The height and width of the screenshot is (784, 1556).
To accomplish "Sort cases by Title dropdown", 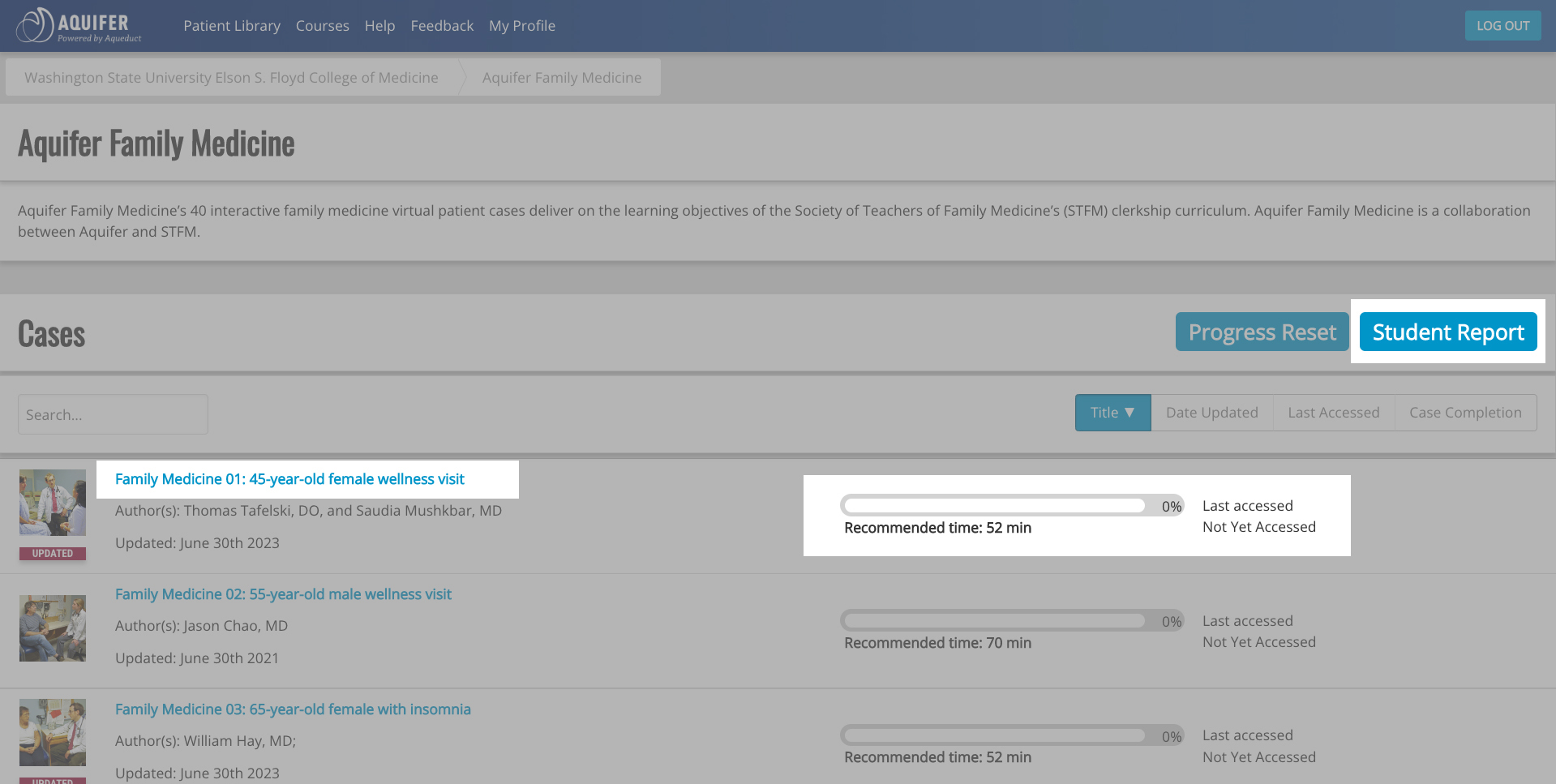I will (1112, 413).
